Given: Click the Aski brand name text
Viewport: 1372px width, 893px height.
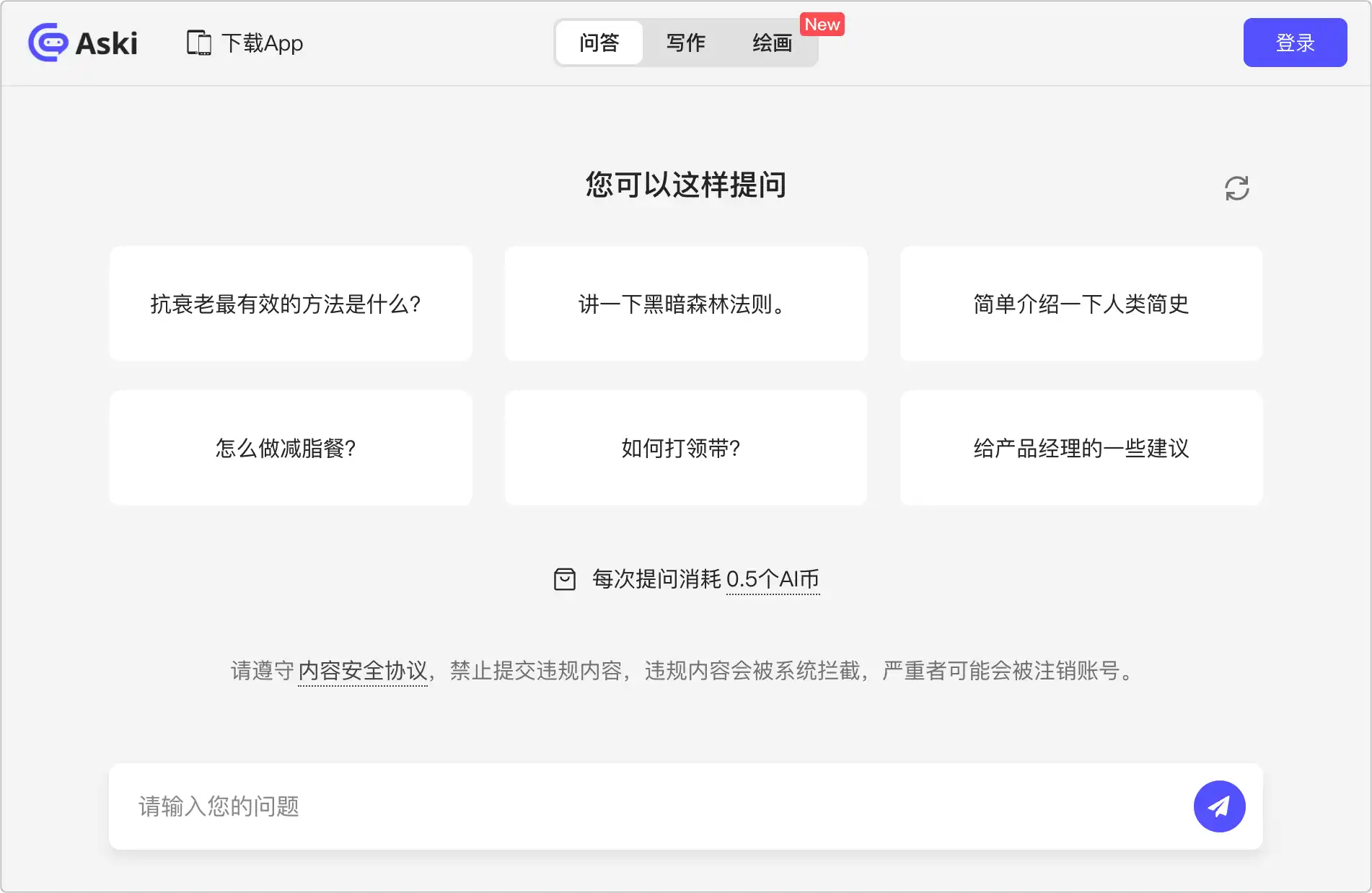Looking at the screenshot, I should tap(107, 43).
